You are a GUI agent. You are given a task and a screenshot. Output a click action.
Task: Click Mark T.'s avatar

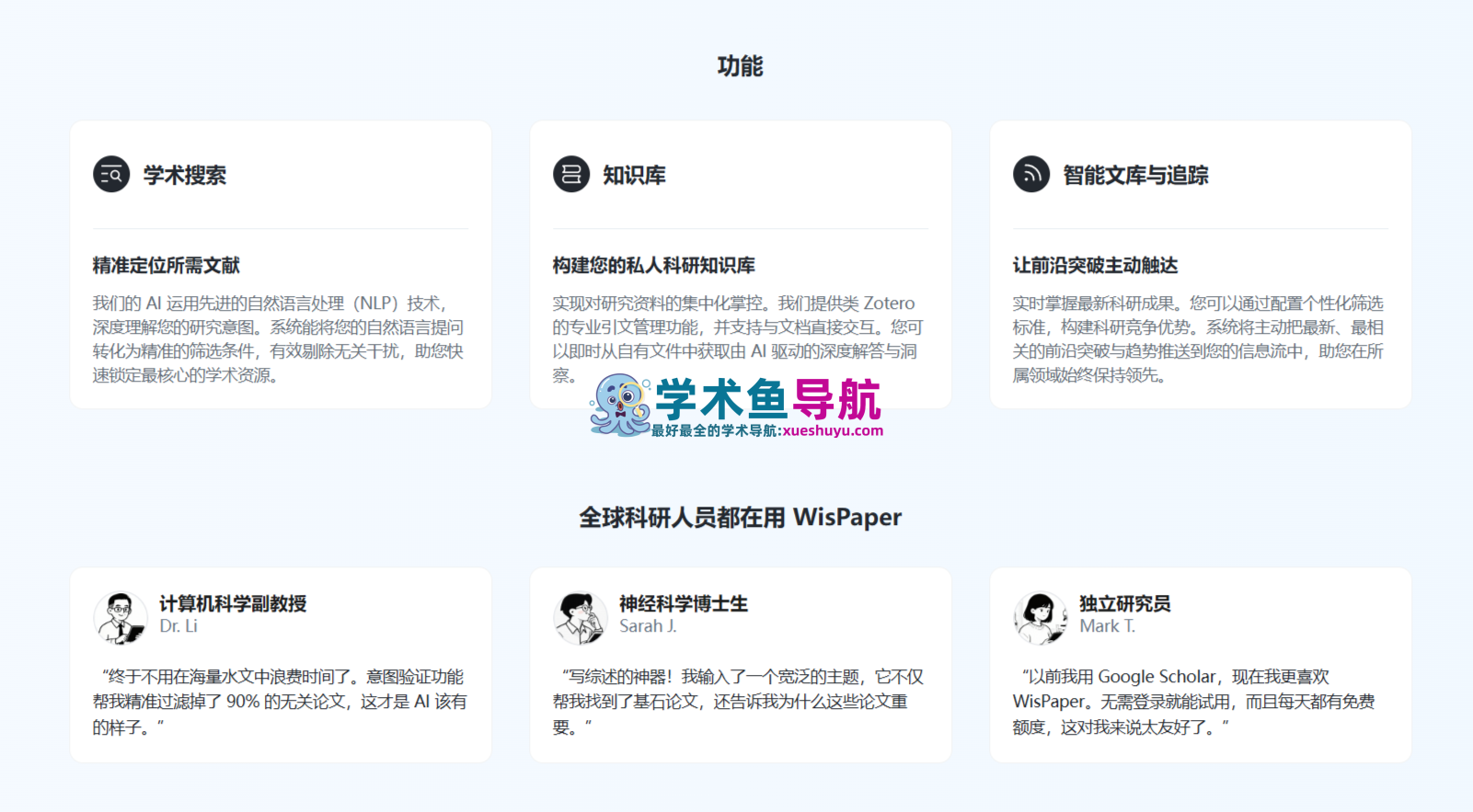click(1041, 617)
